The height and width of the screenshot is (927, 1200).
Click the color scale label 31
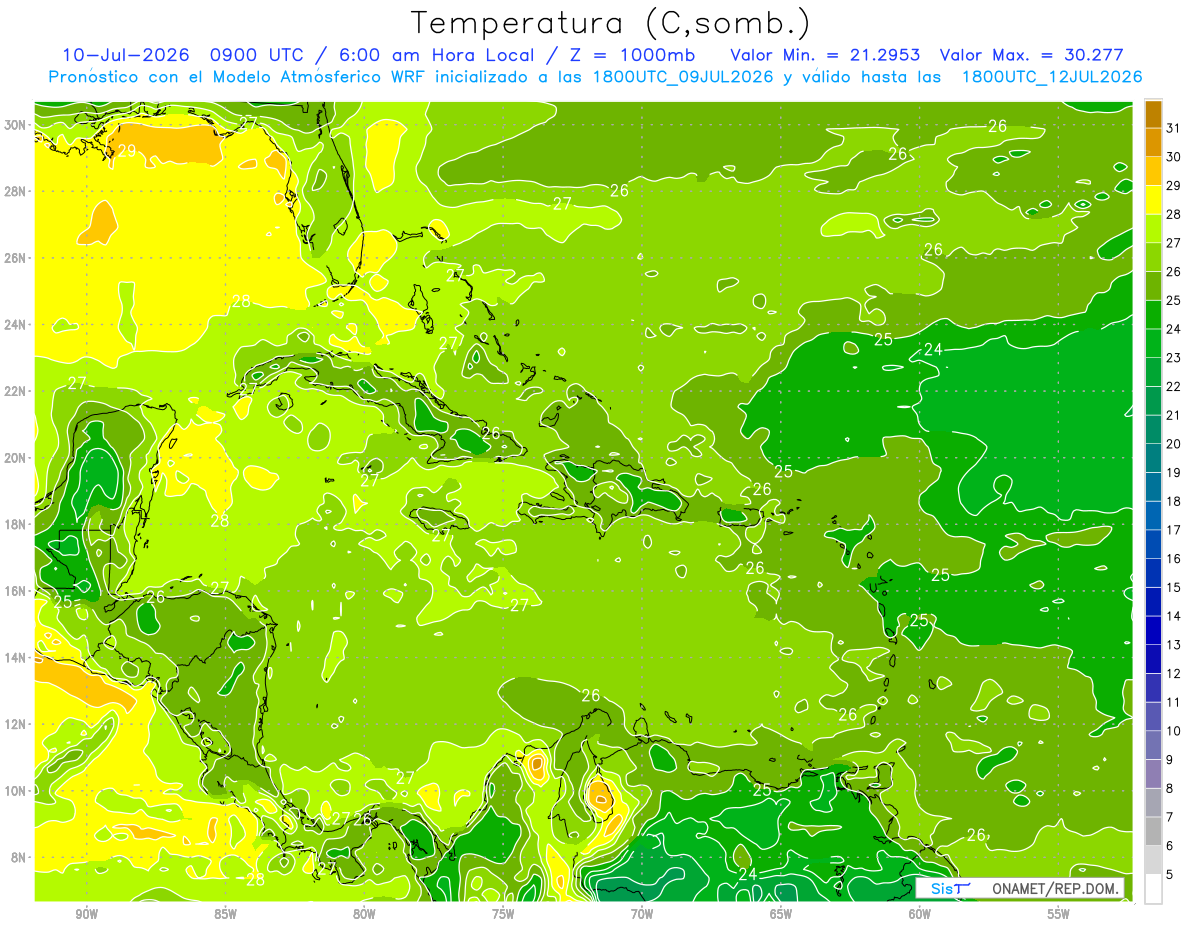1175,128
